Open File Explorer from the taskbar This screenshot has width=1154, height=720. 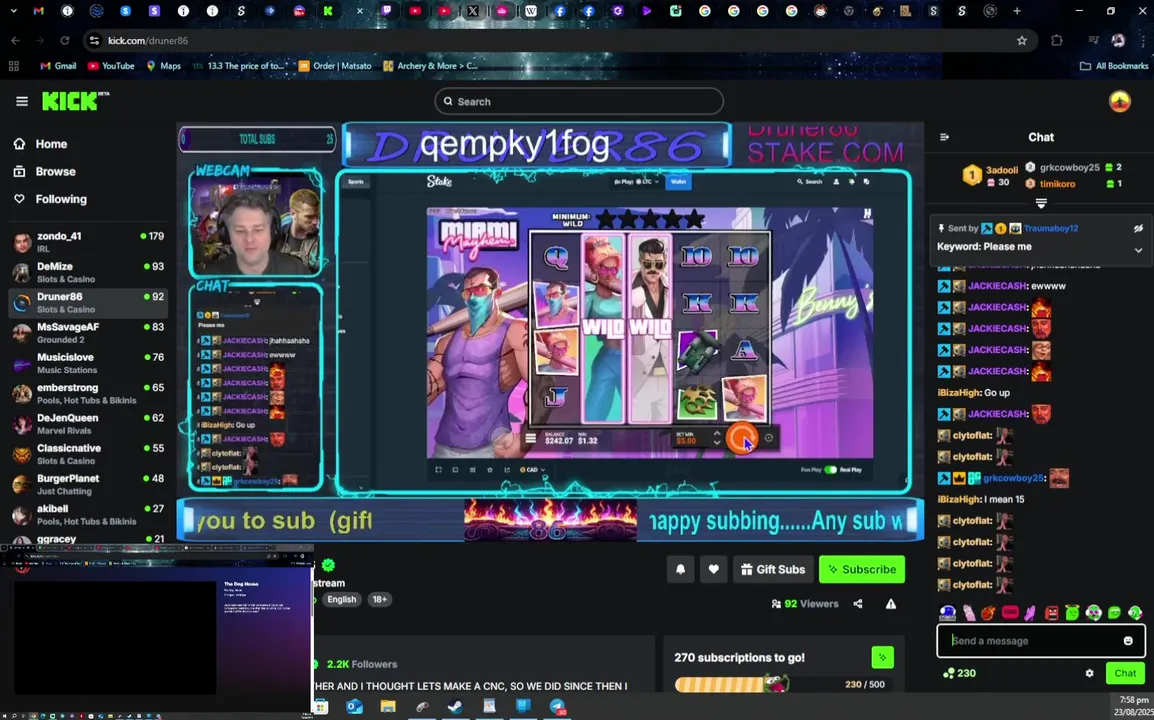pyautogui.click(x=388, y=707)
